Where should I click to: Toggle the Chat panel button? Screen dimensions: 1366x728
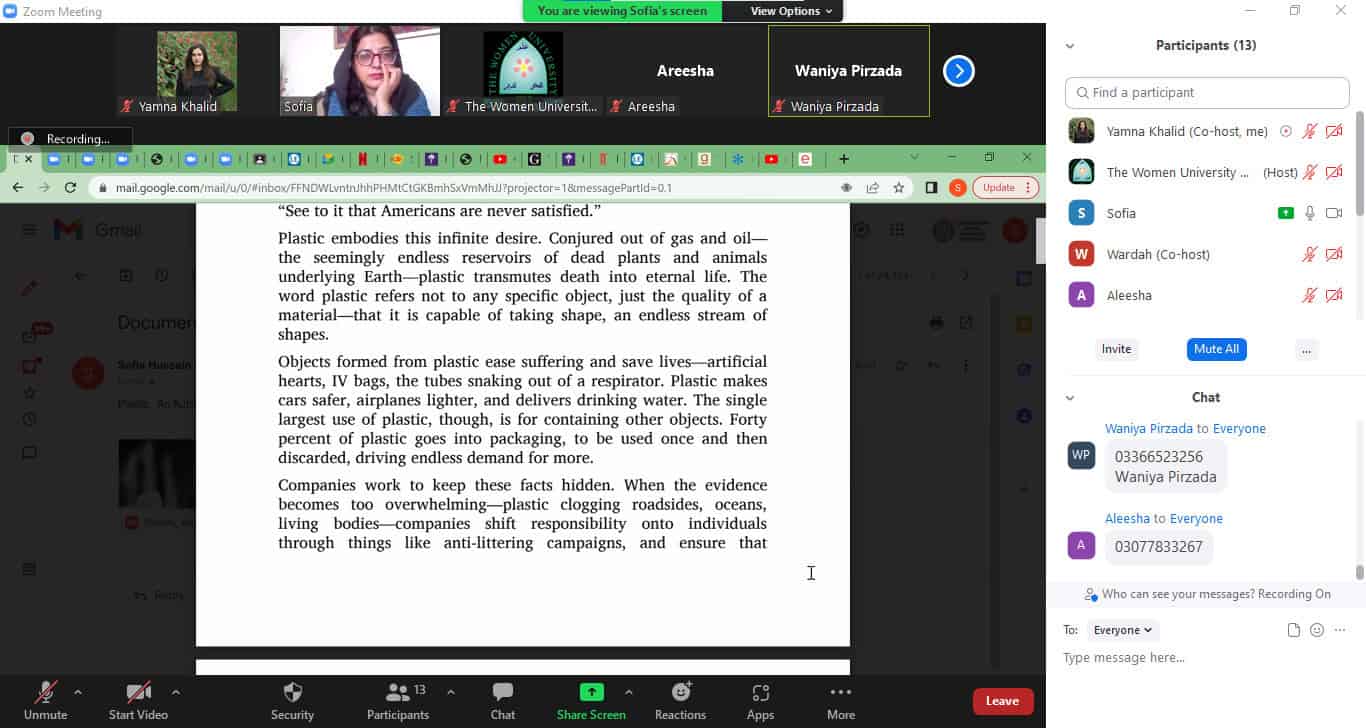pyautogui.click(x=502, y=693)
